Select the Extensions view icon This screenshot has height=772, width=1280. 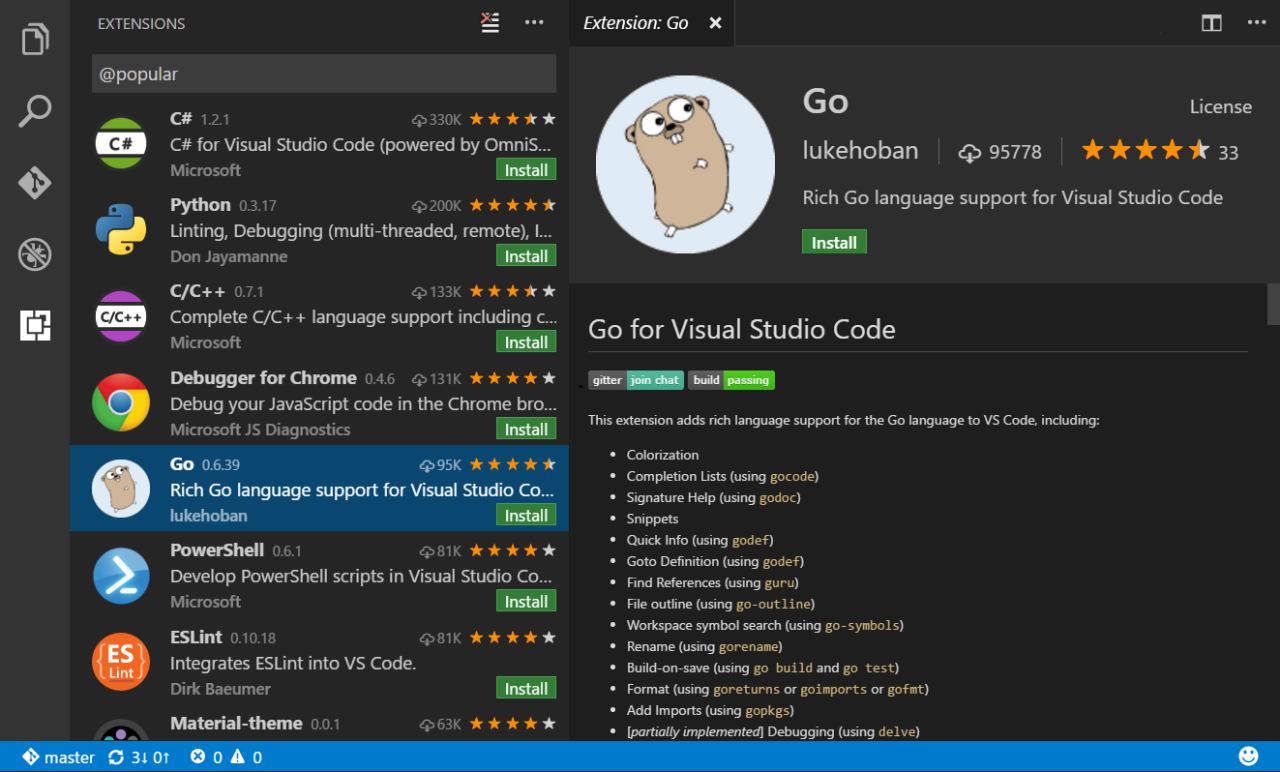[x=35, y=325]
